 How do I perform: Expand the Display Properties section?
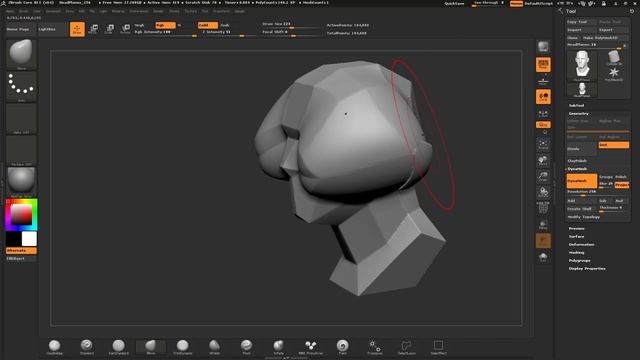tap(587, 269)
